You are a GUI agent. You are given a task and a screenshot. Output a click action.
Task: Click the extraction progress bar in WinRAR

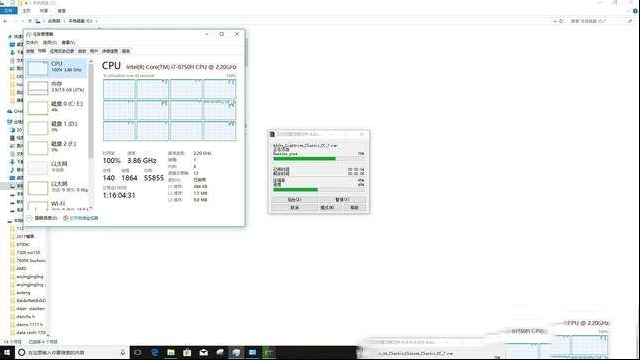pyautogui.click(x=318, y=158)
